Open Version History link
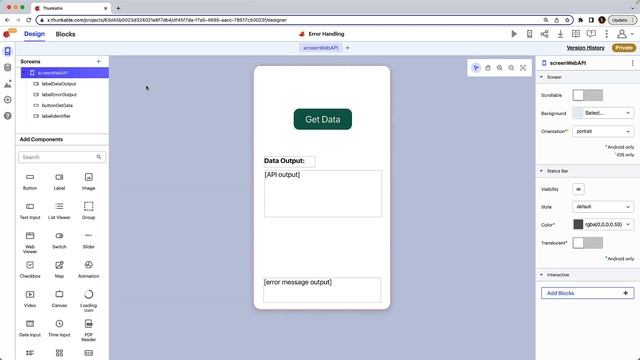The height and width of the screenshot is (360, 640). pyautogui.click(x=585, y=48)
